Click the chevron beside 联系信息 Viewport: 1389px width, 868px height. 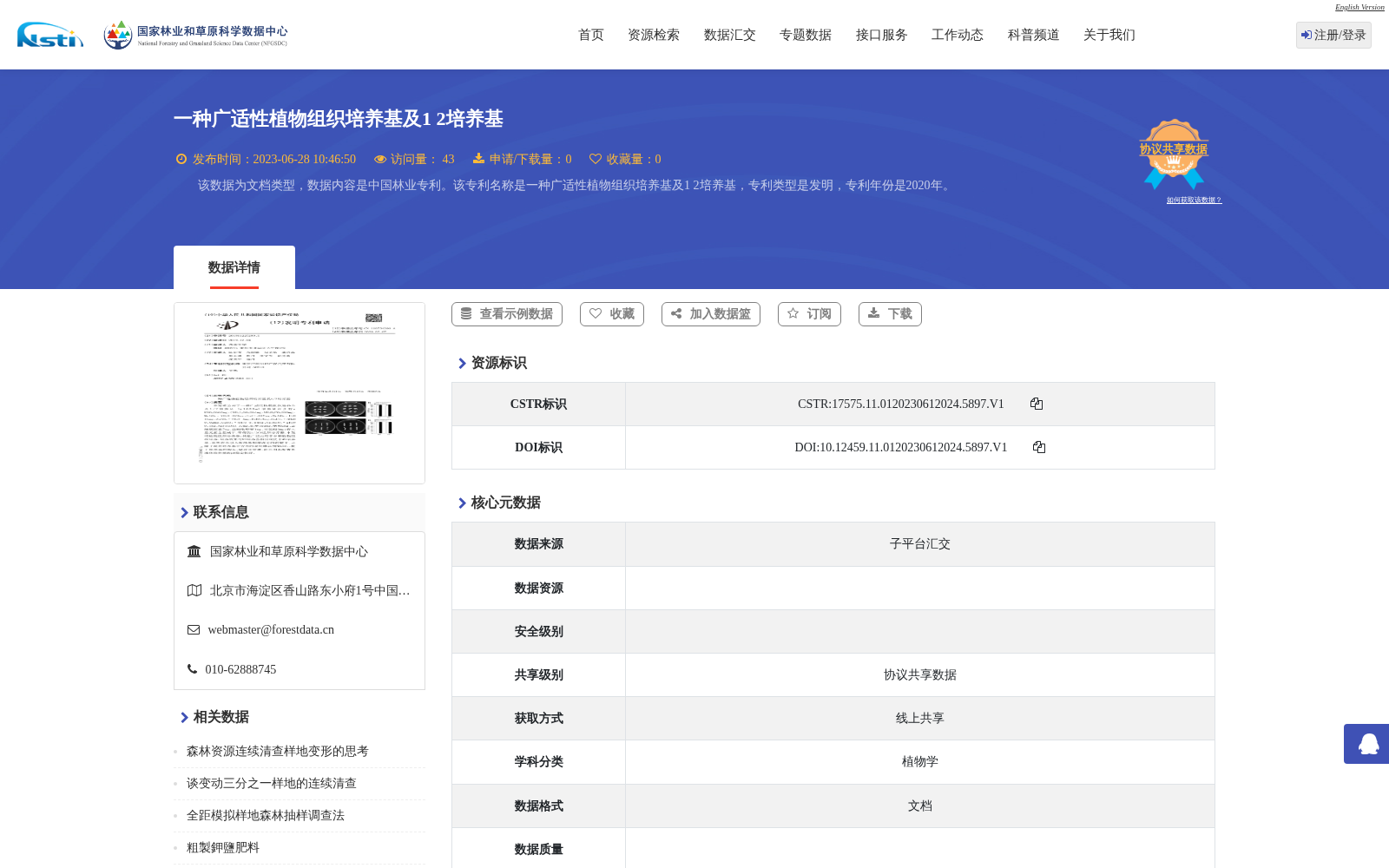click(x=184, y=512)
